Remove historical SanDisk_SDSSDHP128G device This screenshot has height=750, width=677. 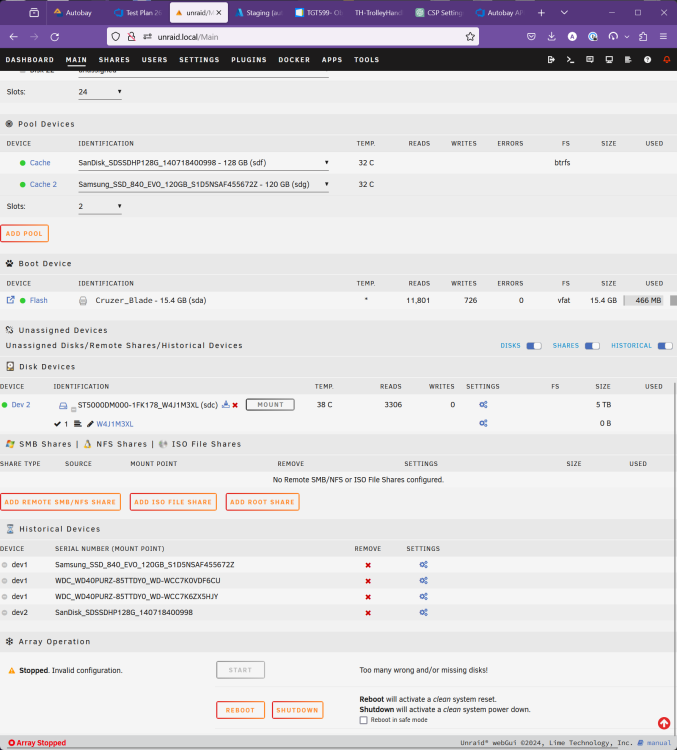click(x=368, y=613)
